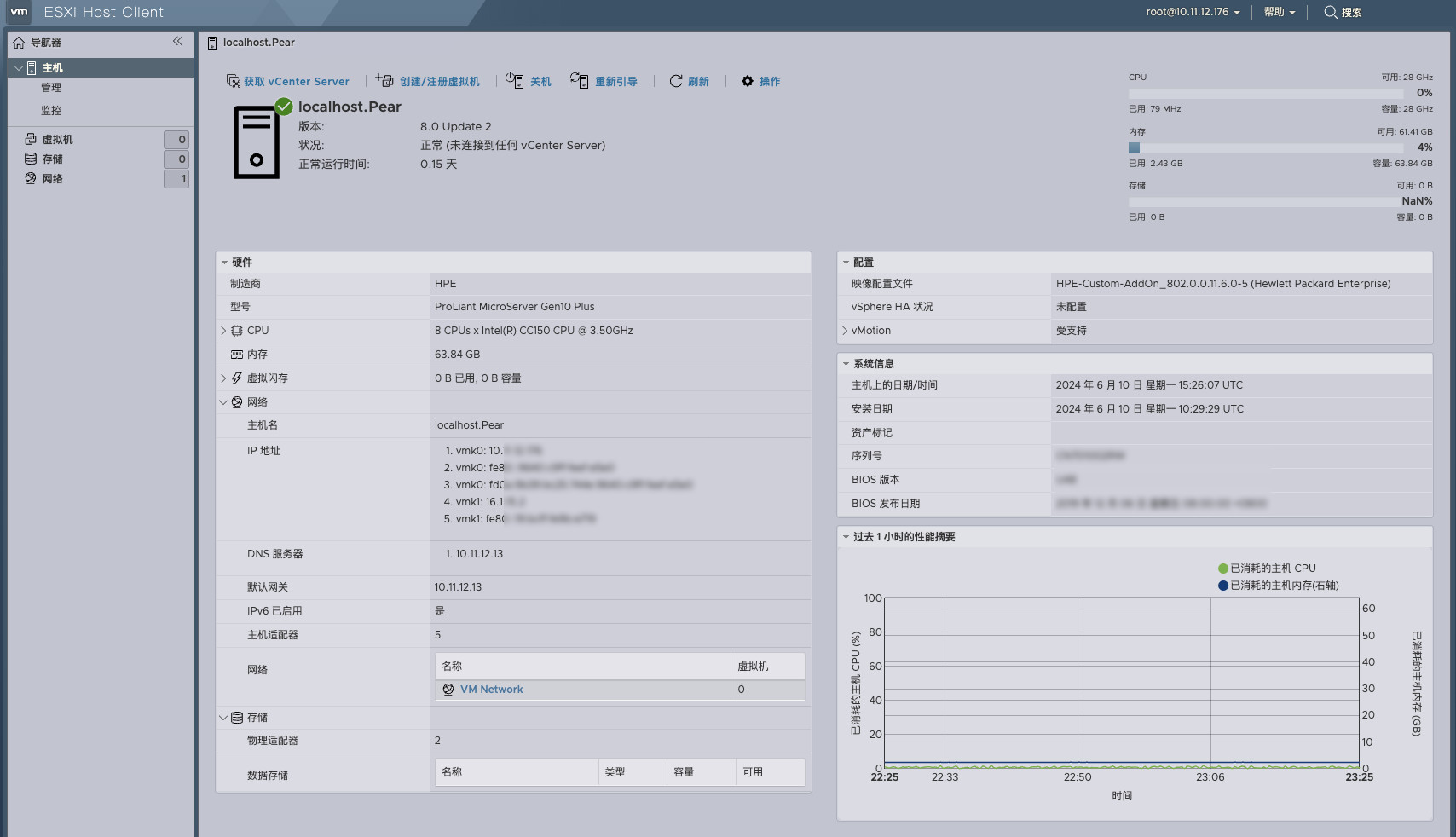
Task: Collapse the 系统信息 panel triangle
Action: click(846, 364)
